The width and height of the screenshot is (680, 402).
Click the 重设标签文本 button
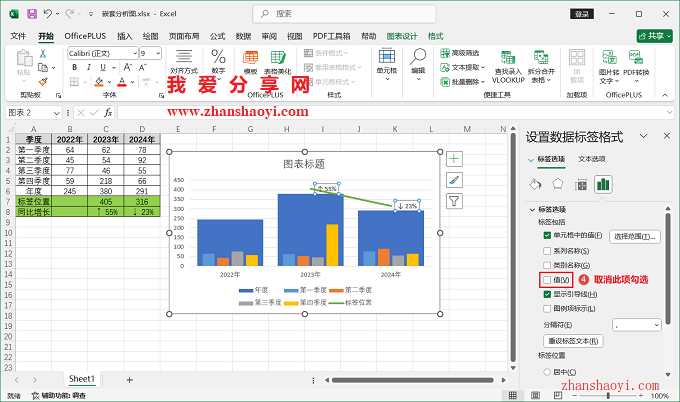click(x=573, y=341)
